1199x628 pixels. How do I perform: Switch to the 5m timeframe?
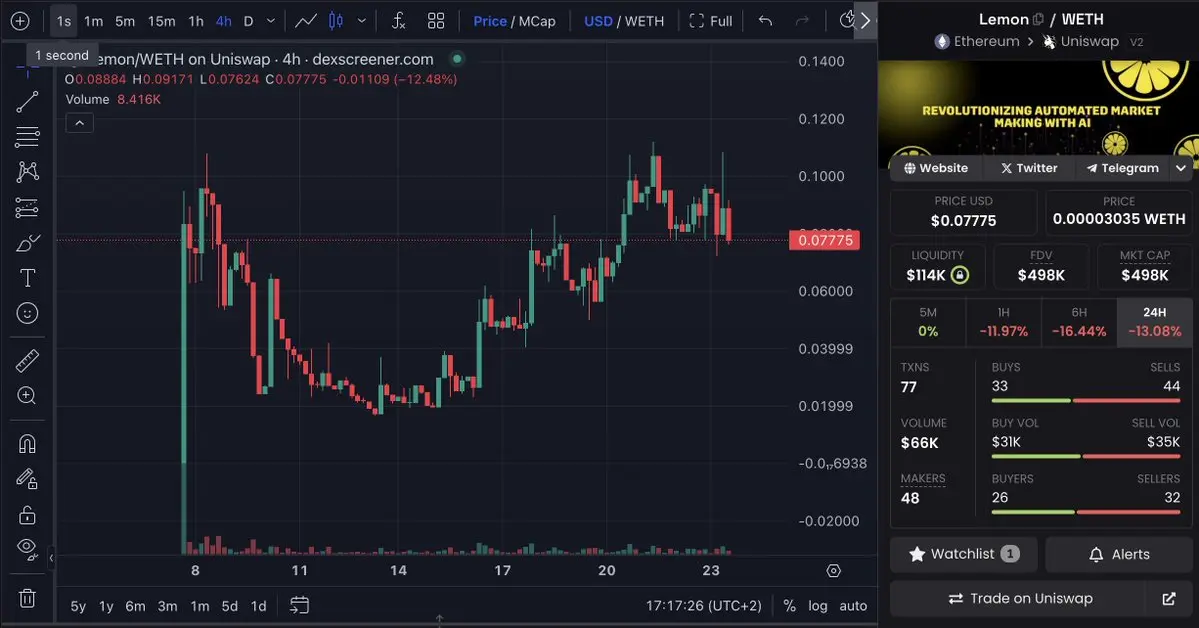(125, 21)
